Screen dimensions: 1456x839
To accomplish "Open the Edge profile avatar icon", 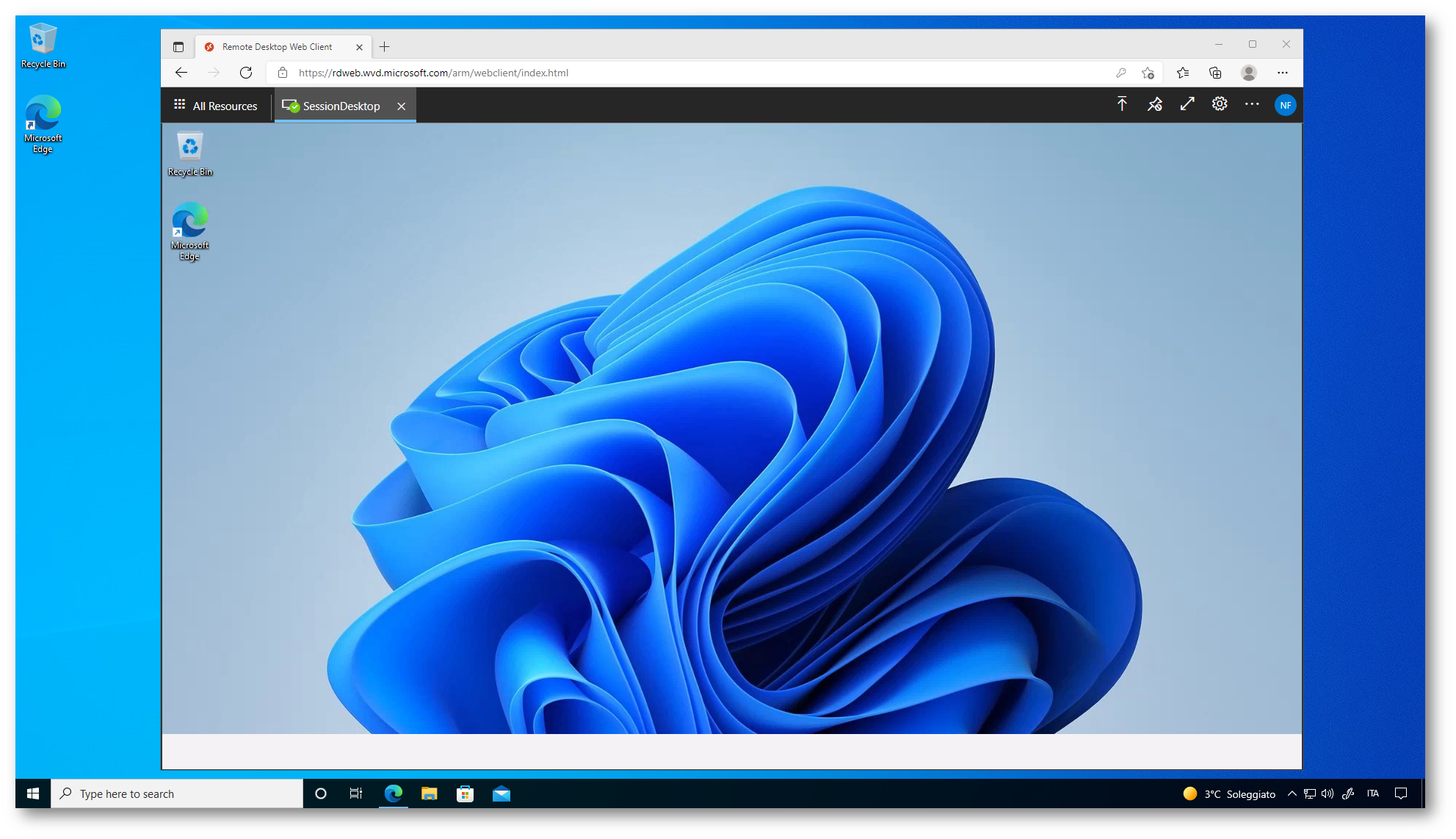I will point(1248,73).
